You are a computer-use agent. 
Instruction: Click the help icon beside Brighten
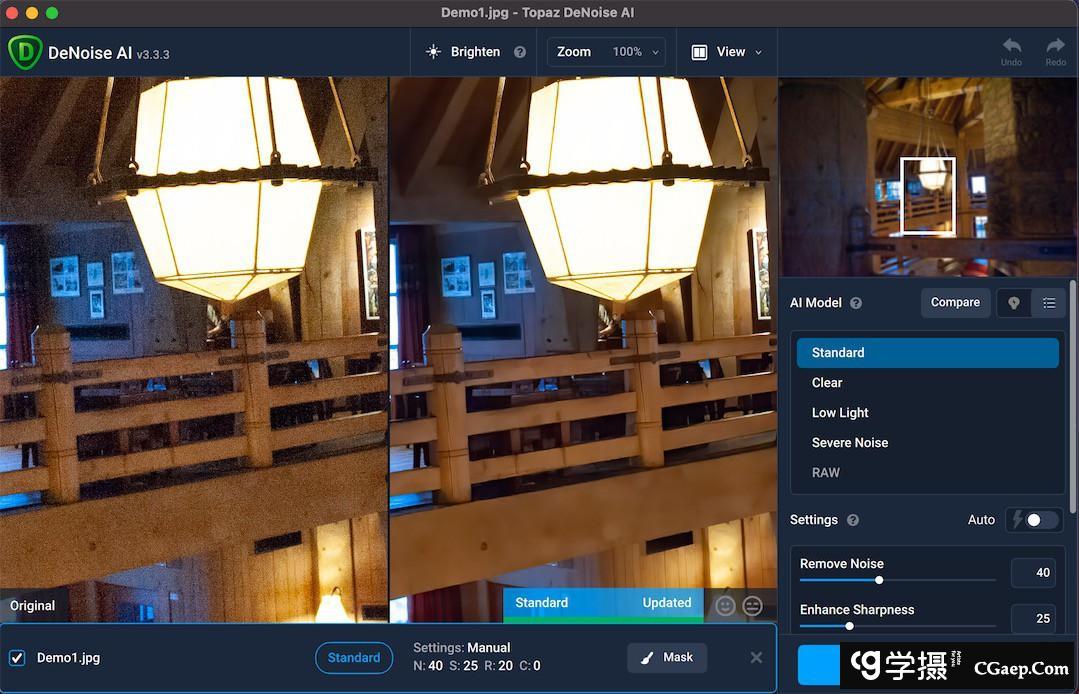click(x=520, y=52)
